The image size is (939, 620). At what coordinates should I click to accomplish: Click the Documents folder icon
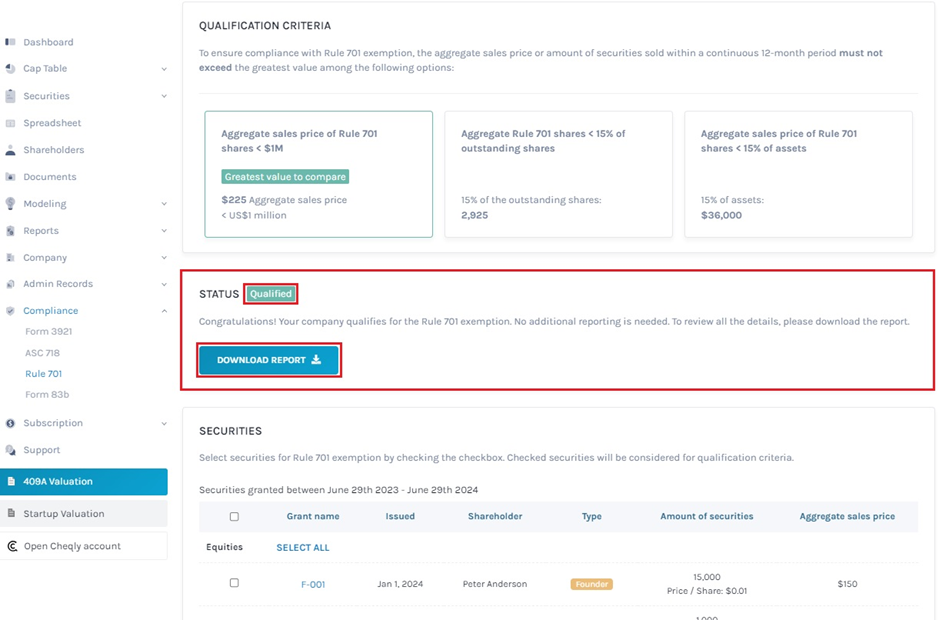(x=10, y=177)
